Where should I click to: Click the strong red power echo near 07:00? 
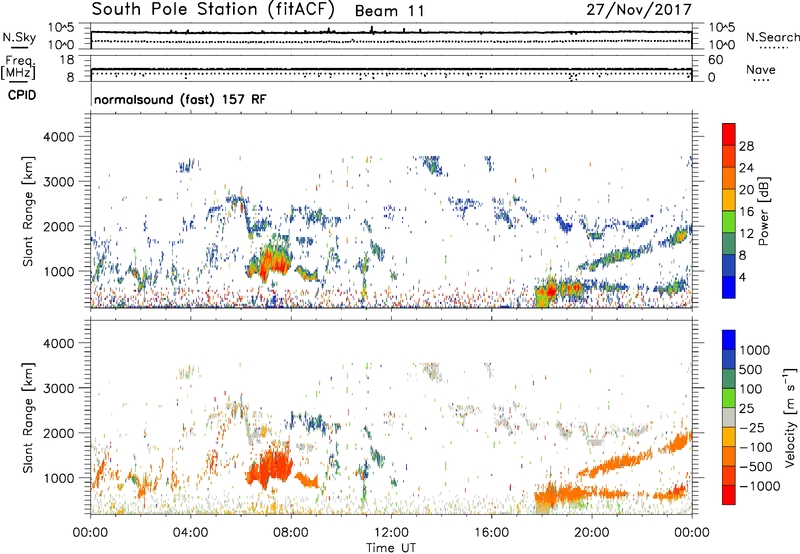[x=267, y=264]
